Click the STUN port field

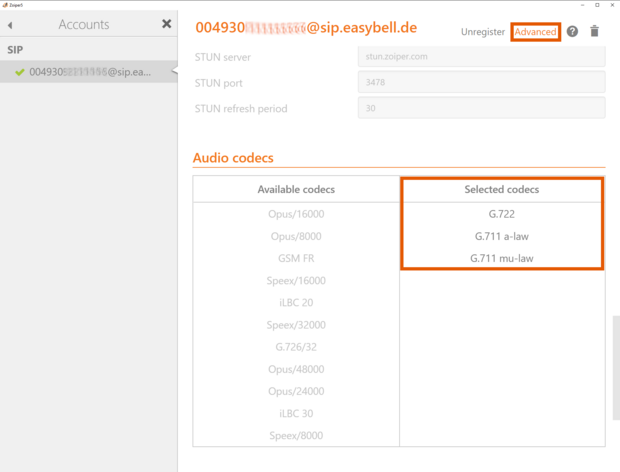coord(480,83)
